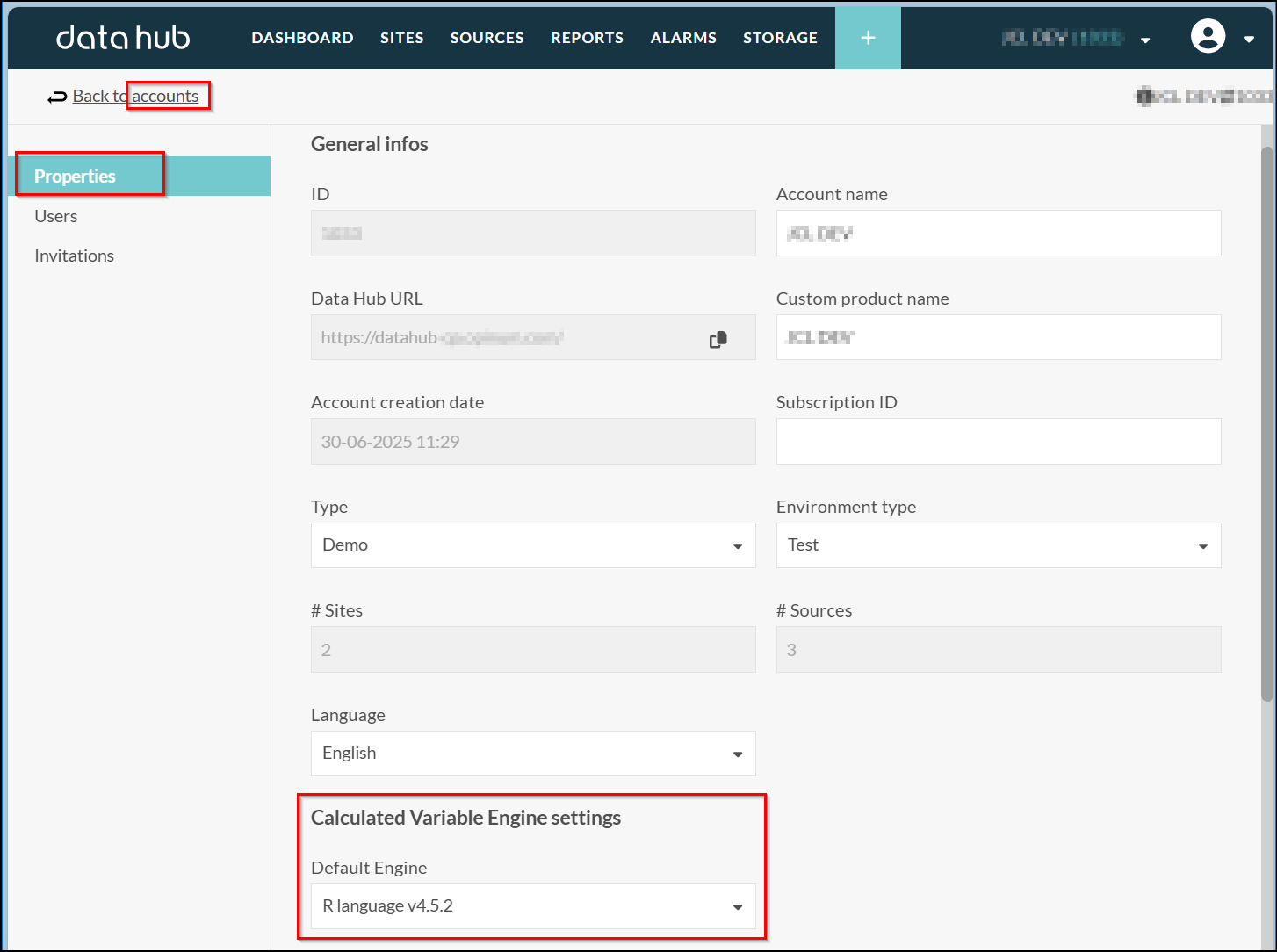Click the plus add button in navbar
This screenshot has height=952, width=1277.
click(x=868, y=38)
